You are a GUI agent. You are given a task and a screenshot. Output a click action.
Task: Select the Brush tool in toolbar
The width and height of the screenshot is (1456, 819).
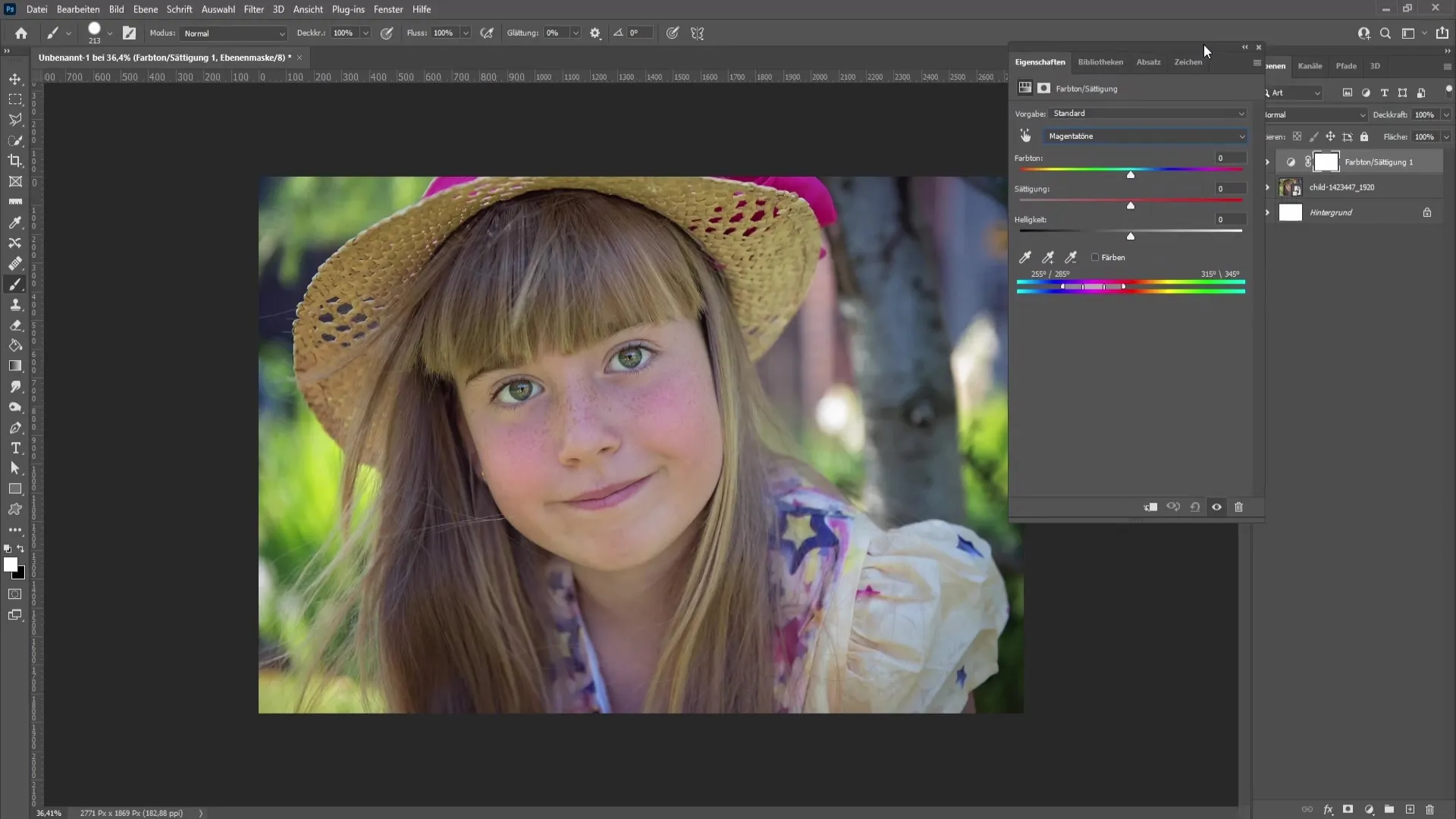pyautogui.click(x=15, y=284)
